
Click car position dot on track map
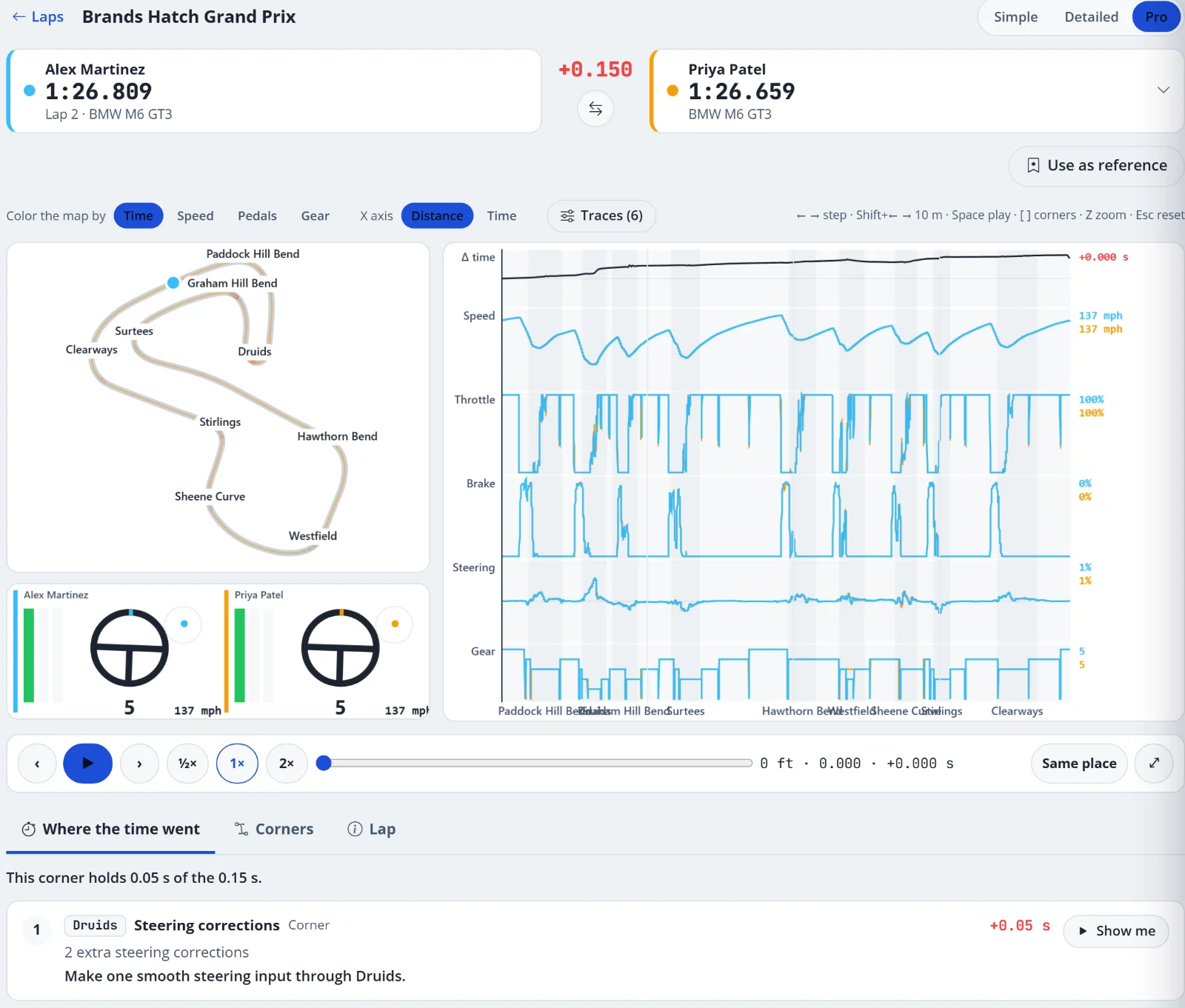click(x=173, y=282)
